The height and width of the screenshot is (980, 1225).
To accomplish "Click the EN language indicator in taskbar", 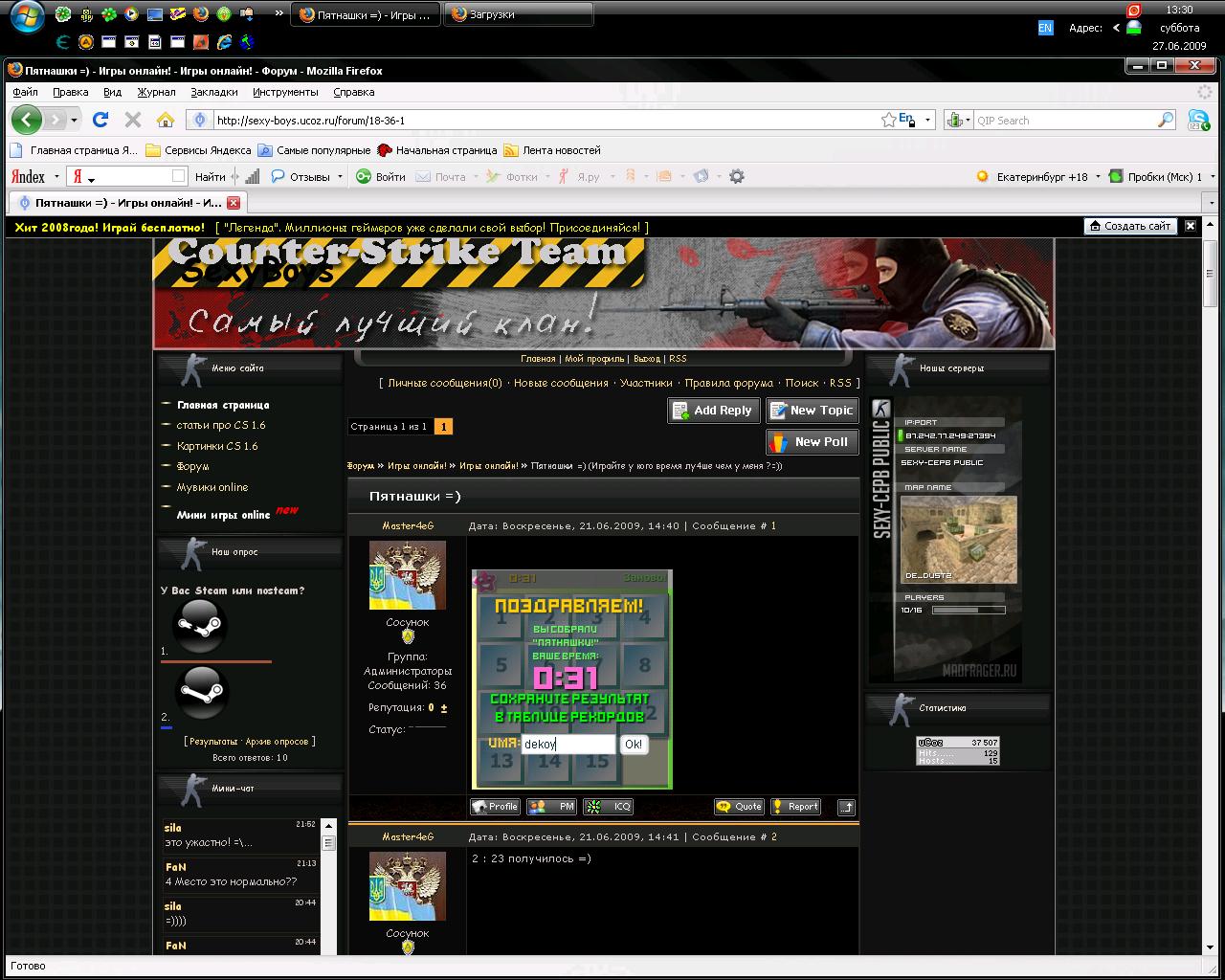I will tap(1045, 28).
